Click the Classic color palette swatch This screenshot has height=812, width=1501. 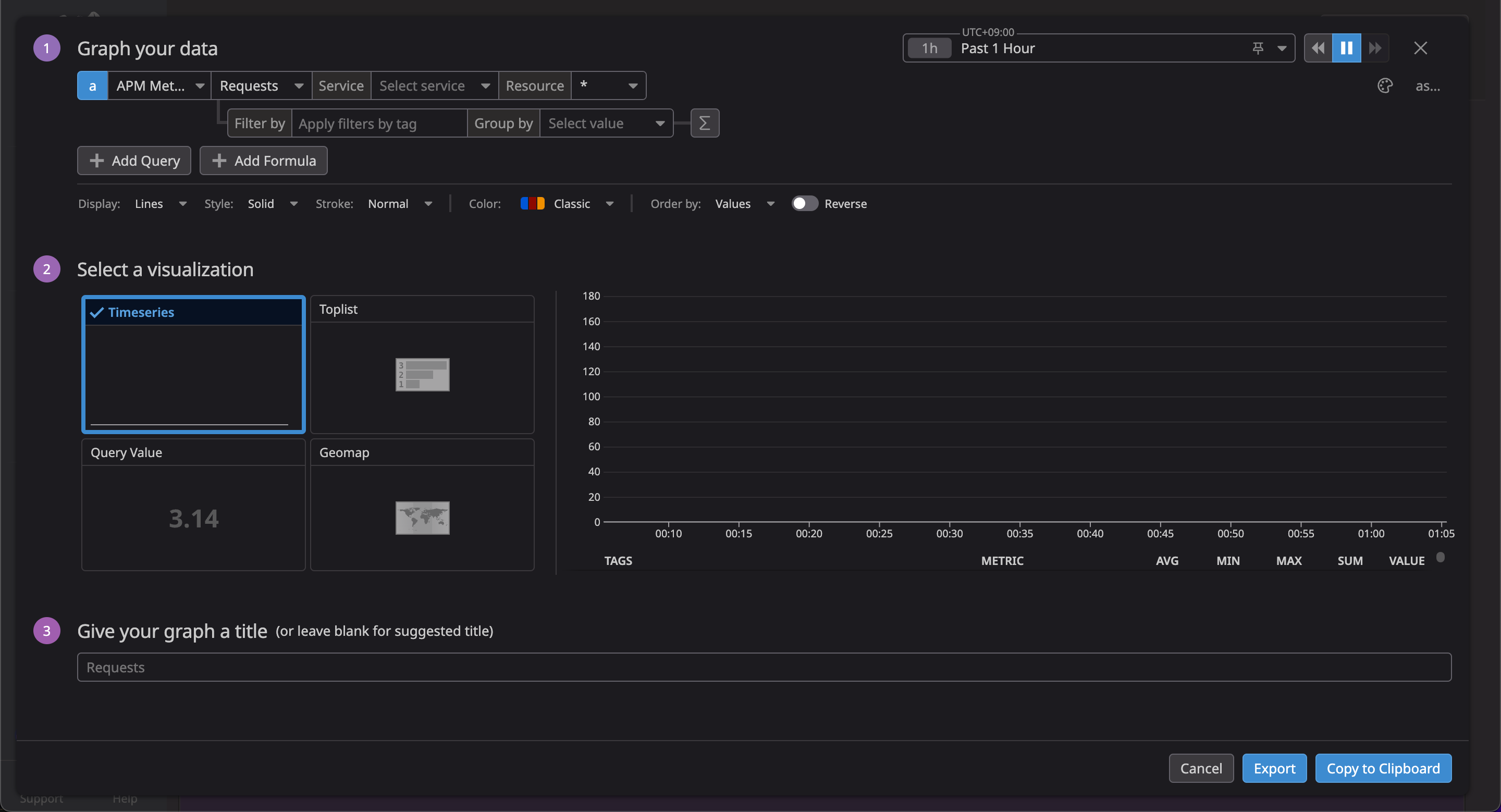[532, 203]
